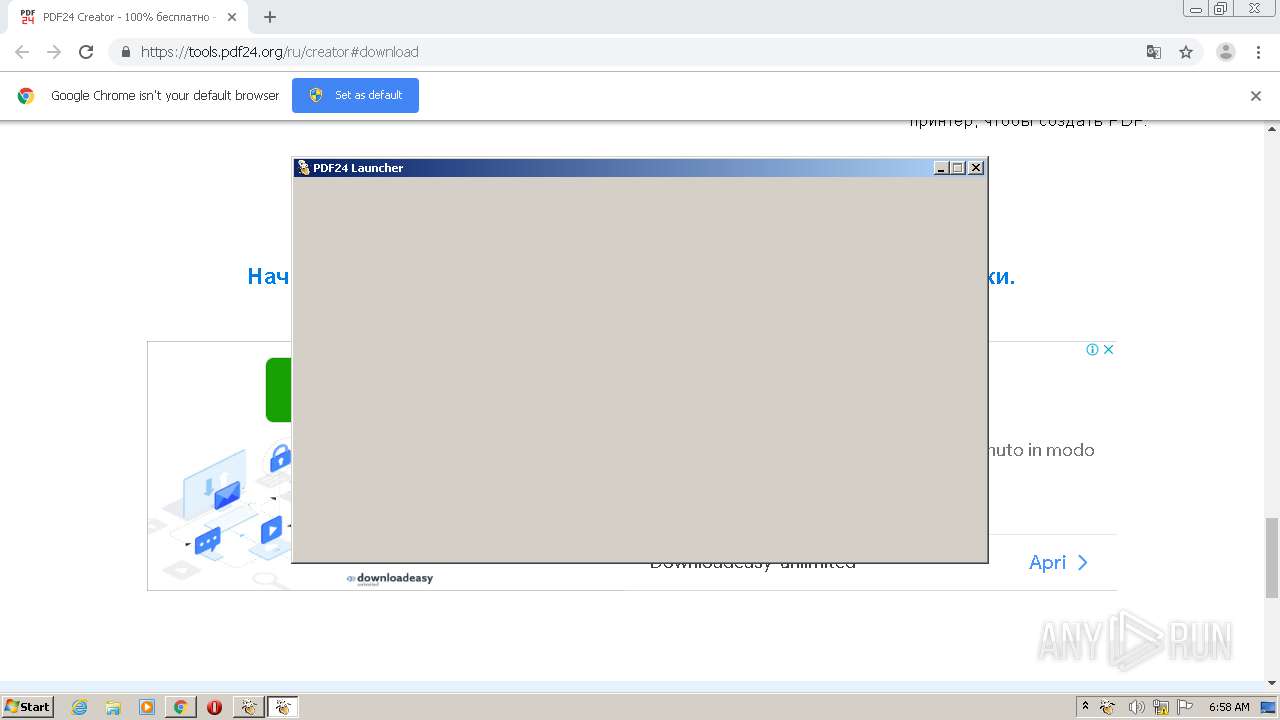
Task: Click the 6:58 AM clock
Action: click(x=1229, y=707)
